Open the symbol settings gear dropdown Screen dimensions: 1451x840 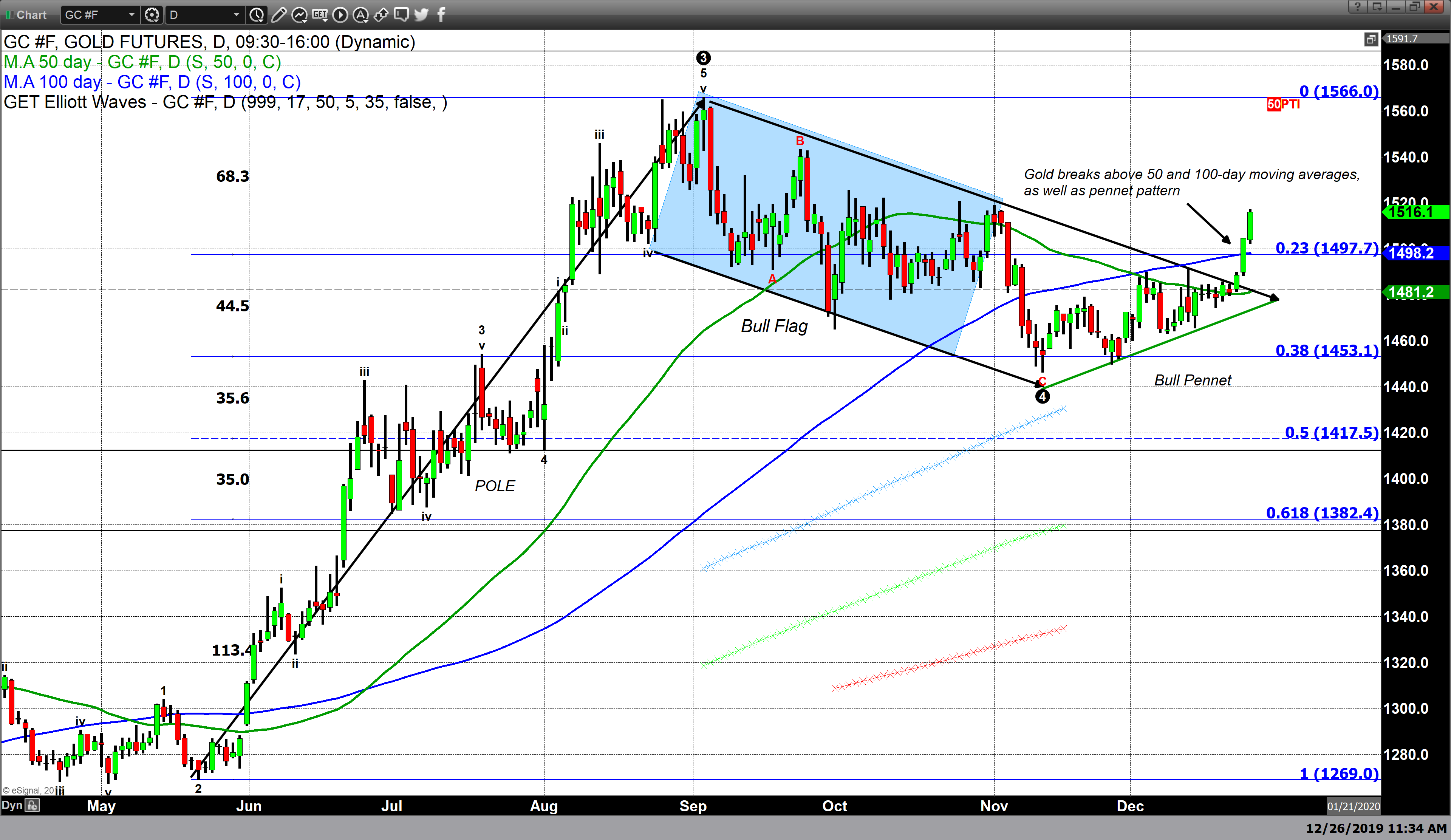pyautogui.click(x=152, y=15)
